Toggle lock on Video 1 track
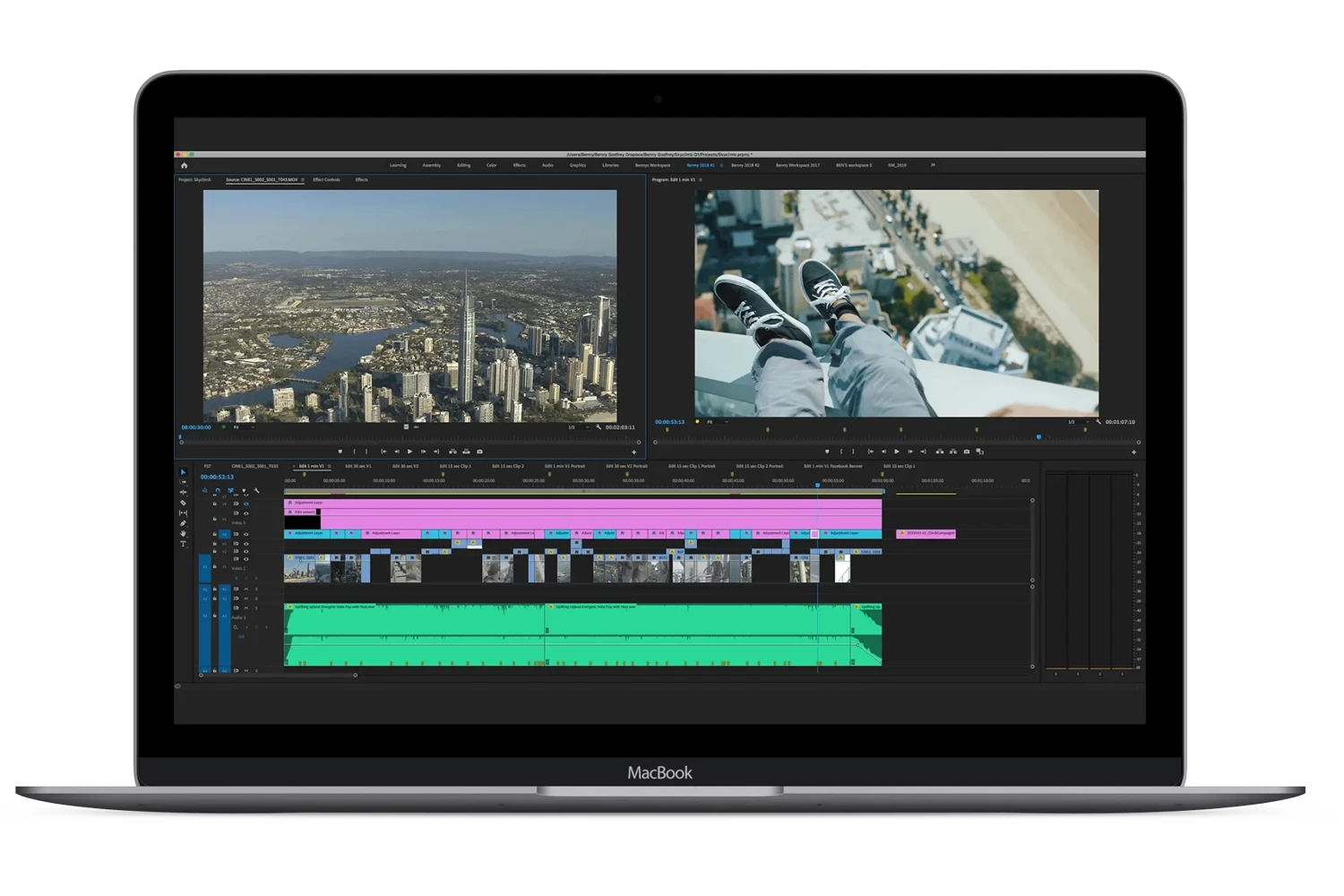Image resolution: width=1344 pixels, height=896 pixels. (215, 566)
